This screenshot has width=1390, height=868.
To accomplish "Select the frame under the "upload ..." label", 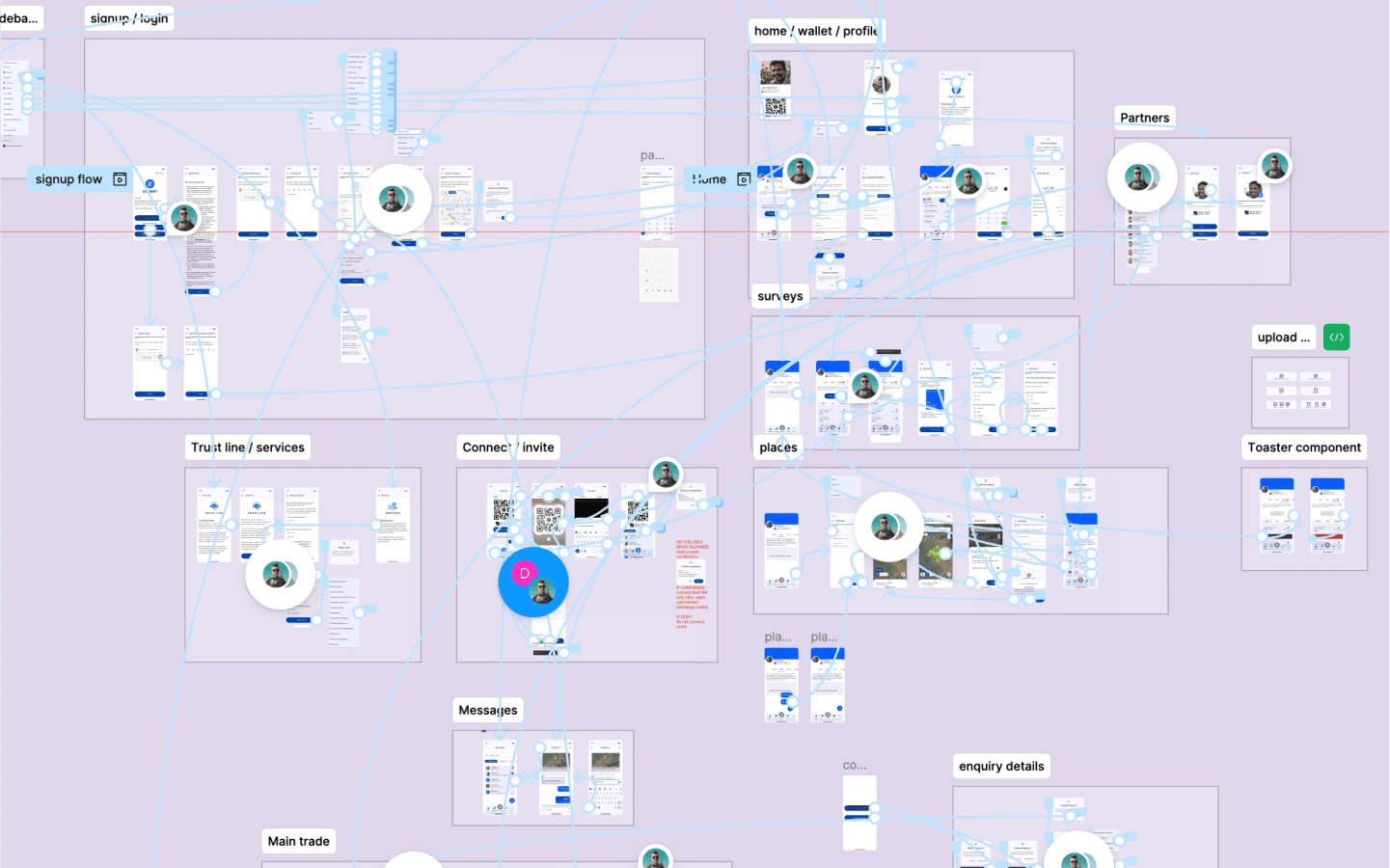I will pos(1300,393).
